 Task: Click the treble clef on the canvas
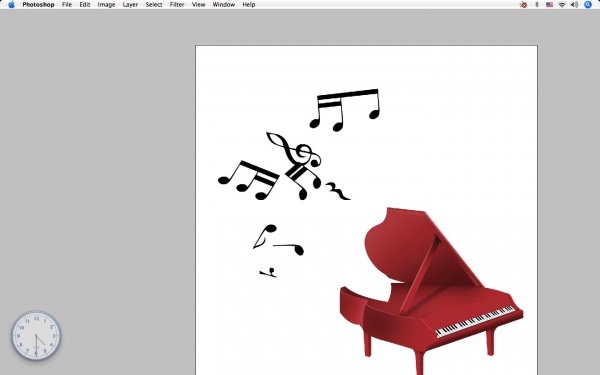click(x=294, y=150)
